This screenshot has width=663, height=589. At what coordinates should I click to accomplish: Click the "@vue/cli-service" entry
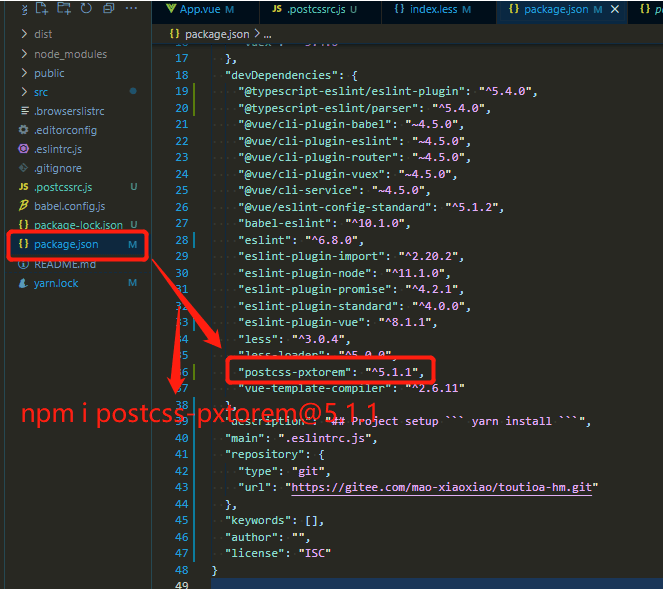pos(334,190)
